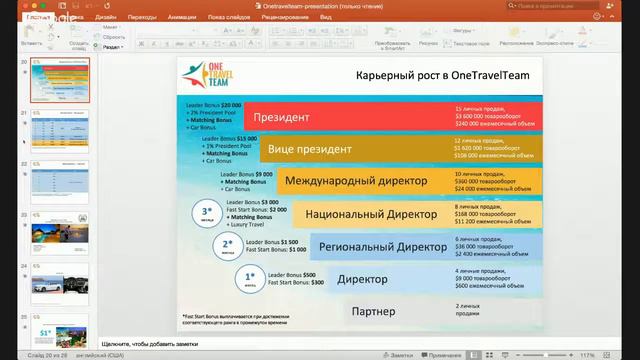Open the bulleted list dropdown
This screenshot has width=640, height=360.
278,31
